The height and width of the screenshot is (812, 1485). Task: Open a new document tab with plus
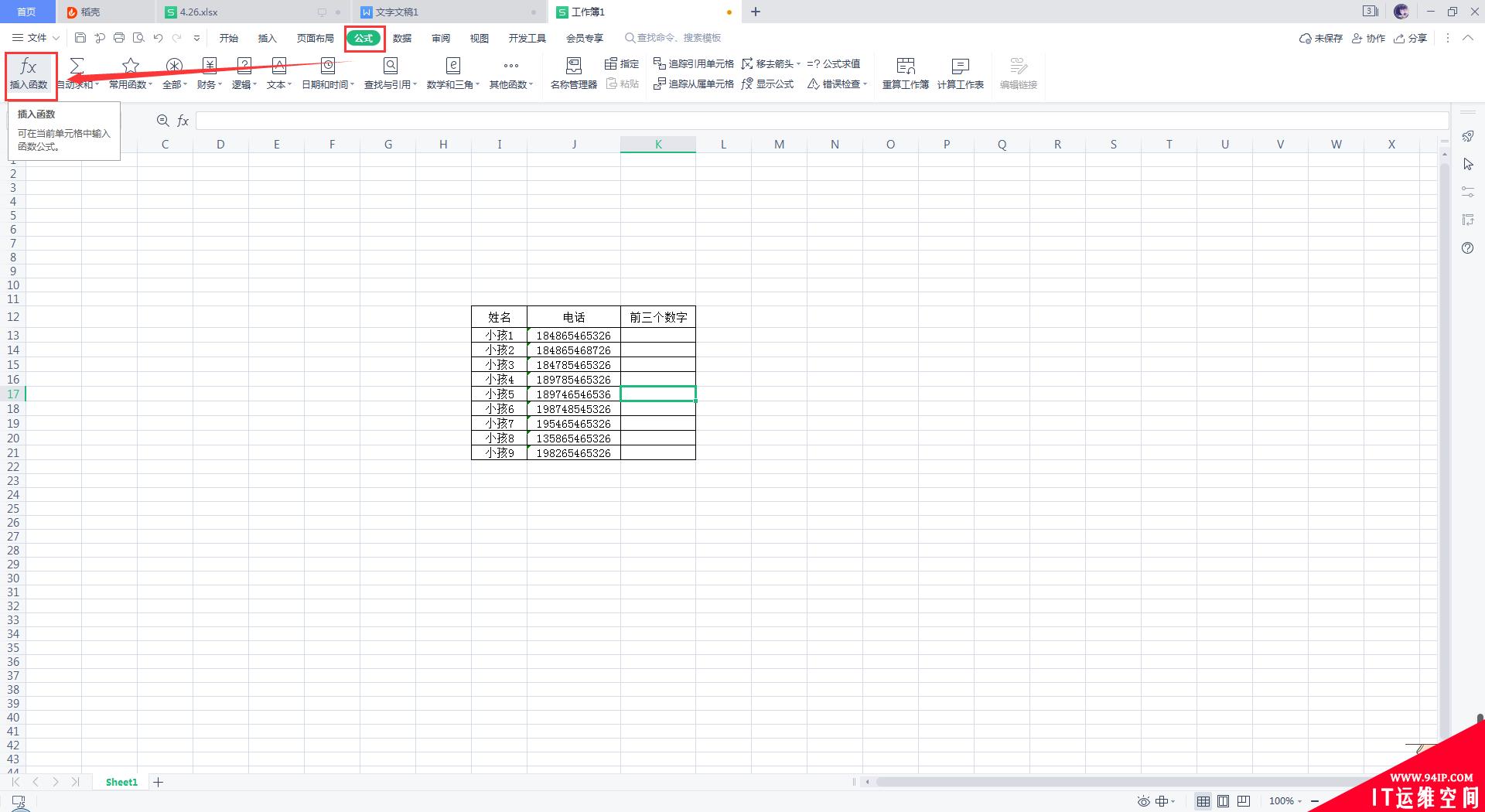(756, 12)
